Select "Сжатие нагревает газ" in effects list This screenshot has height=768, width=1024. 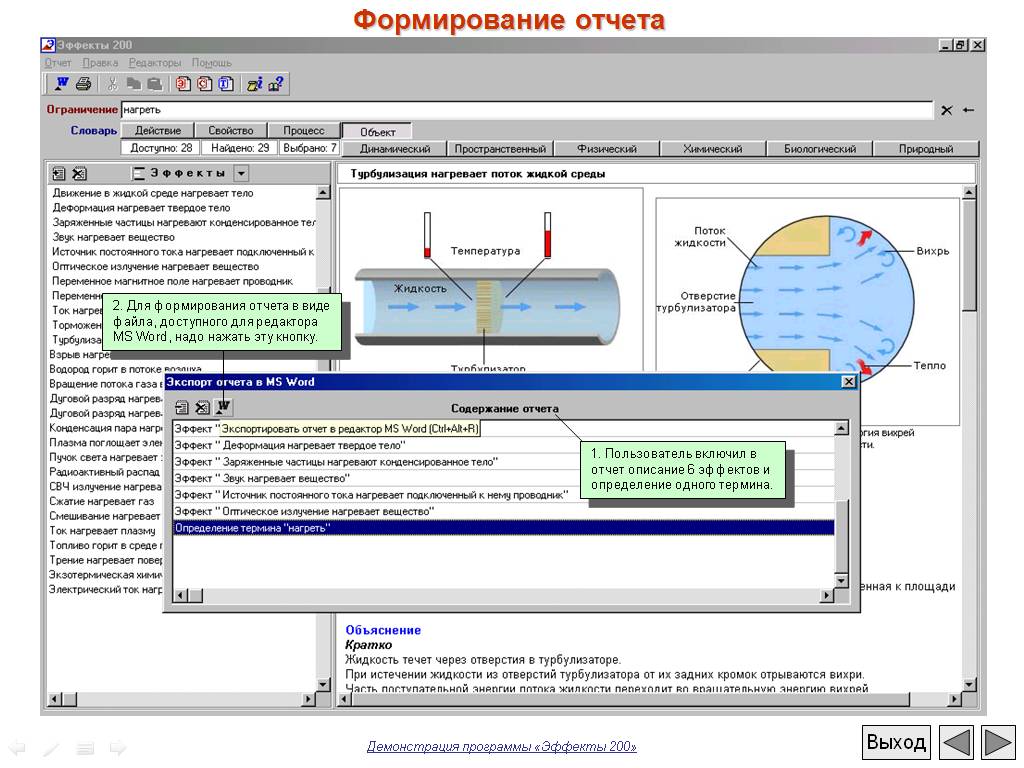[102, 502]
